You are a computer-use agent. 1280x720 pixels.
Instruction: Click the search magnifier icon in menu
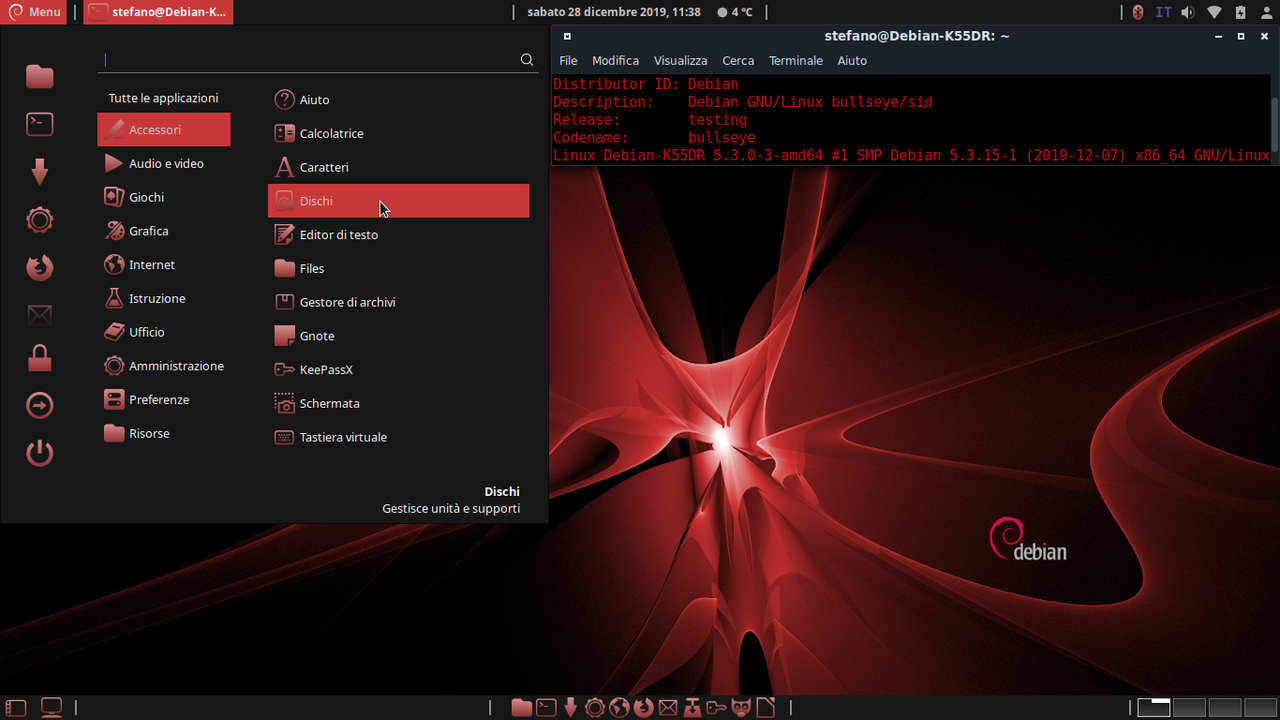(x=527, y=60)
